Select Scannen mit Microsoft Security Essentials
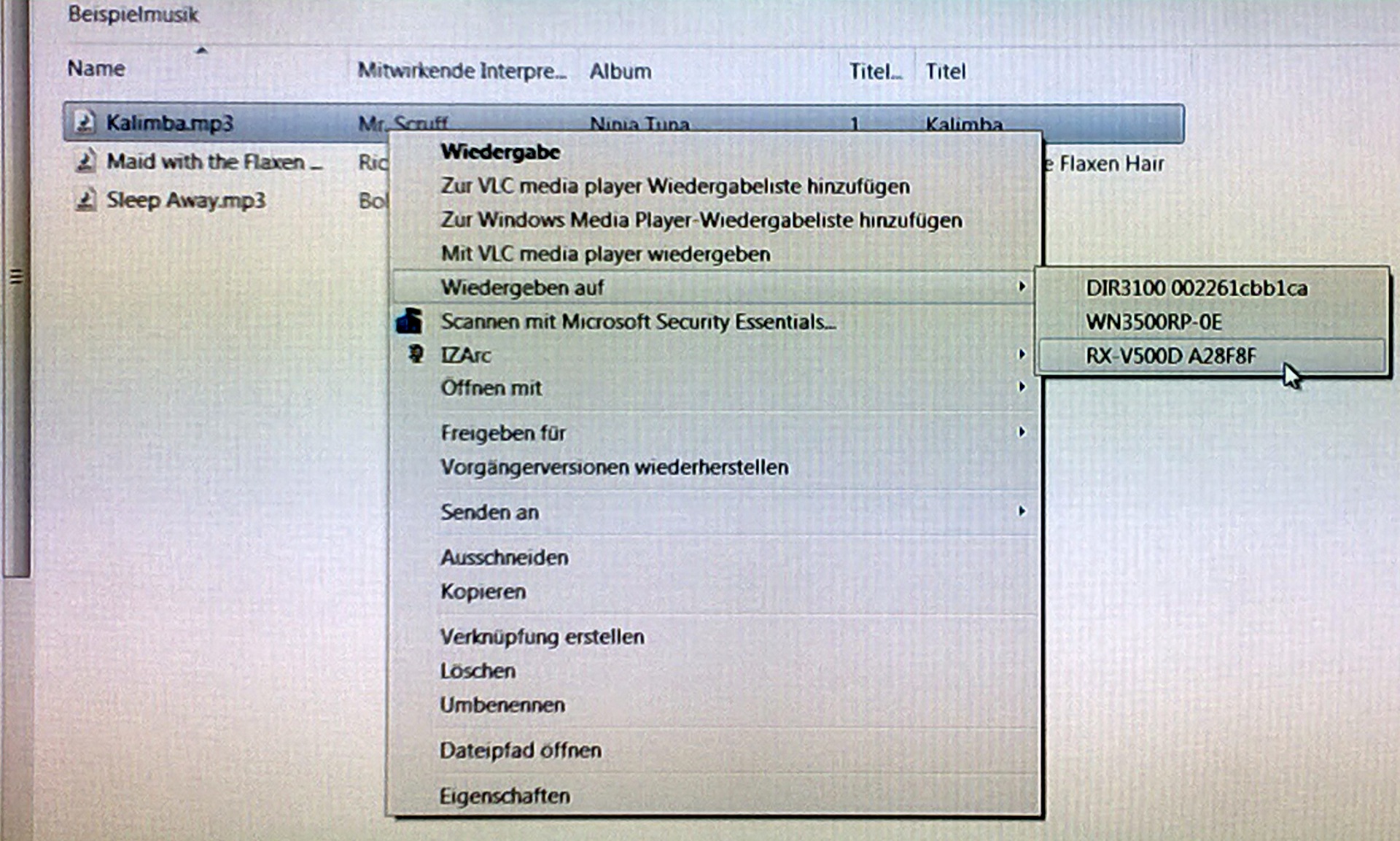The image size is (1400, 841). tap(638, 321)
